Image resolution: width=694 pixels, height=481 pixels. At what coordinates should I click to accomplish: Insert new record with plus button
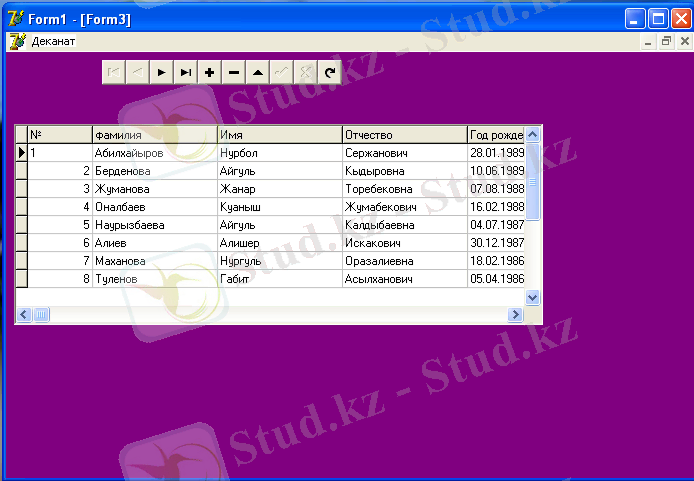[210, 72]
